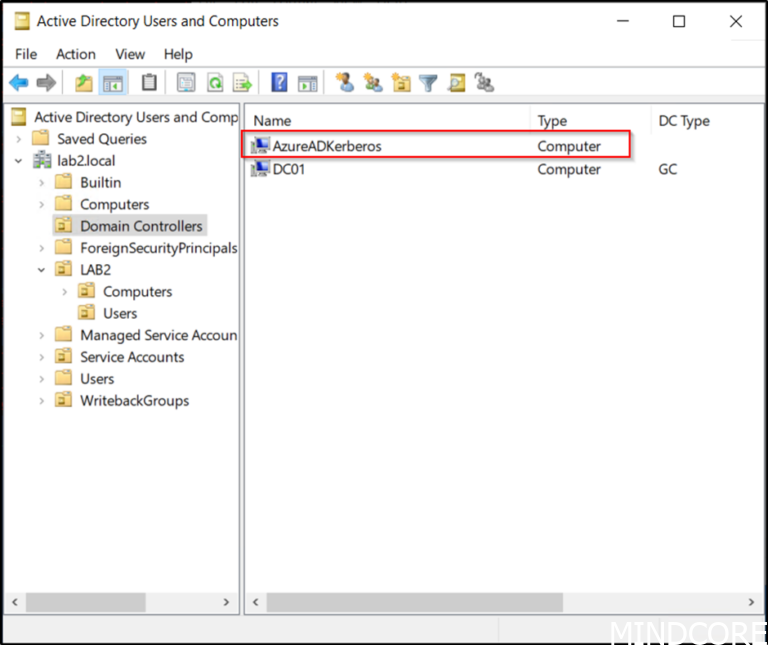Viewport: 768px width, 645px height.
Task: Click the Back arrow toolbar icon
Action: coord(19,83)
